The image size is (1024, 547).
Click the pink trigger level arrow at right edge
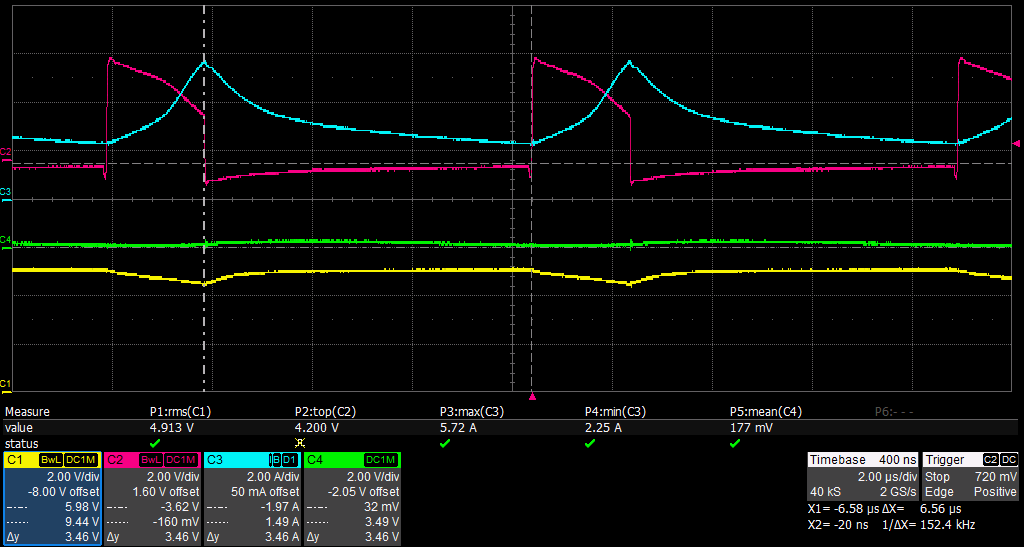tap(1016, 143)
